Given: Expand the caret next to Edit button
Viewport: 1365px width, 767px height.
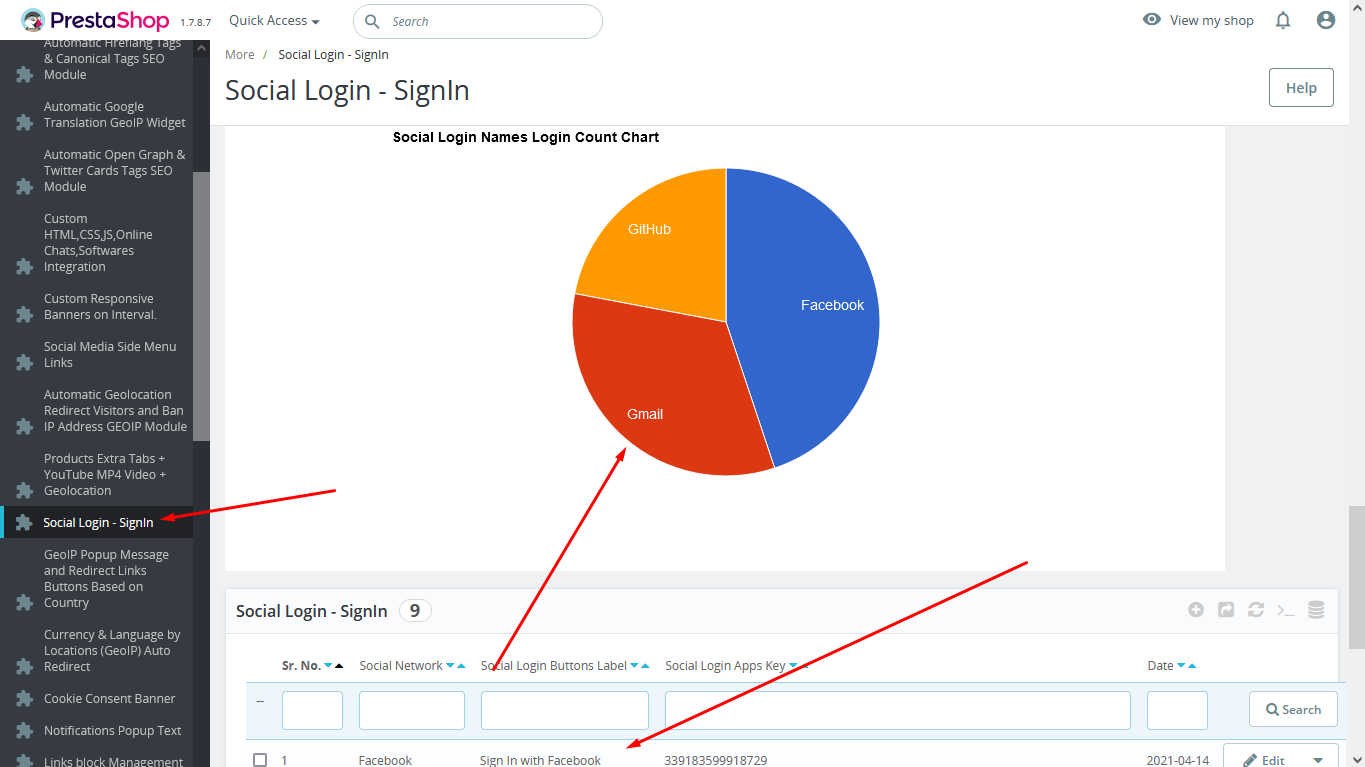Looking at the screenshot, I should (x=1318, y=760).
